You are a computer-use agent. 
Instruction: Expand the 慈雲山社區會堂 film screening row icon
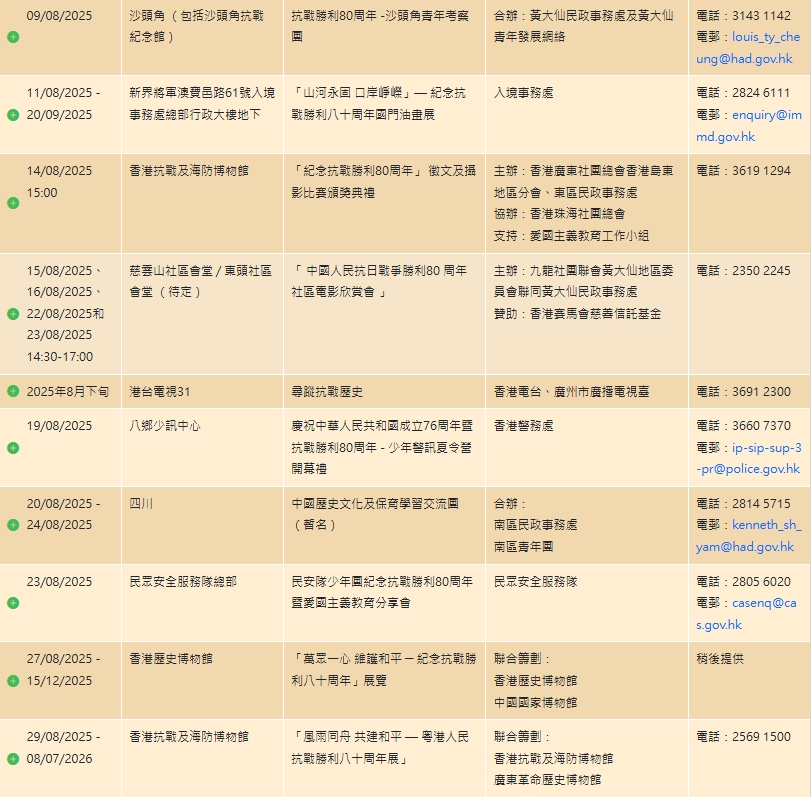click(13, 314)
